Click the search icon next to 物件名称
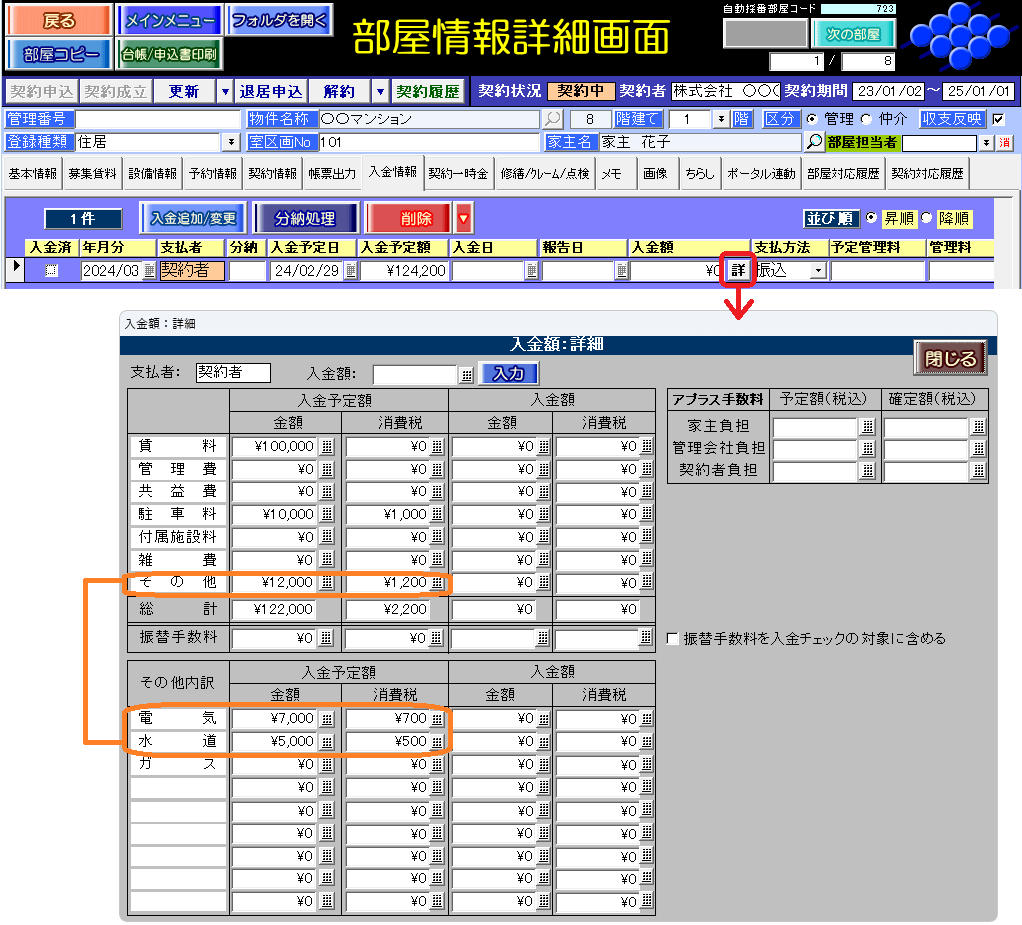The height and width of the screenshot is (925, 1022). pyautogui.click(x=552, y=119)
